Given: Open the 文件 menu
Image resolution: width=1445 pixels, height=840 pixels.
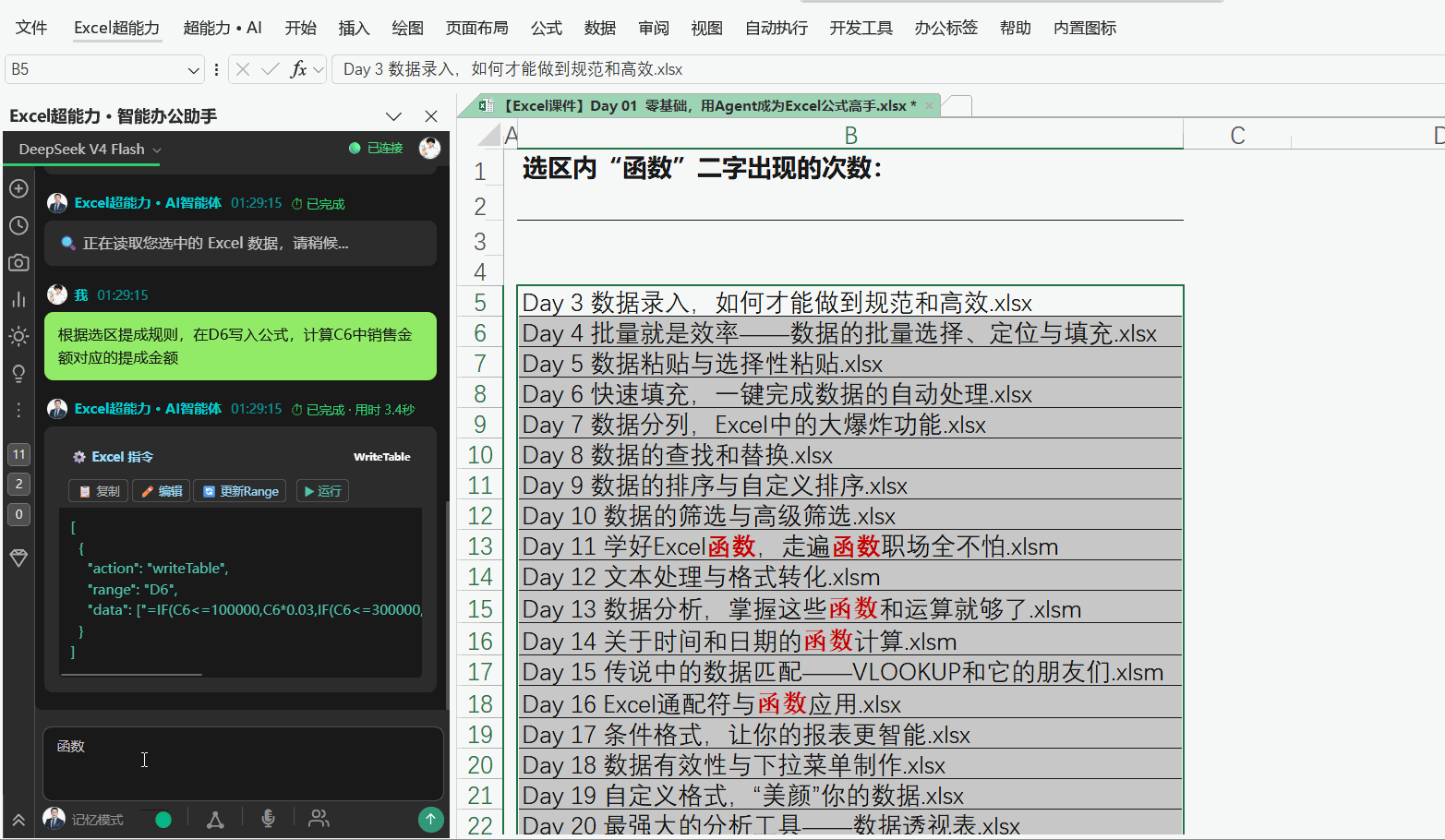Looking at the screenshot, I should coord(31,28).
